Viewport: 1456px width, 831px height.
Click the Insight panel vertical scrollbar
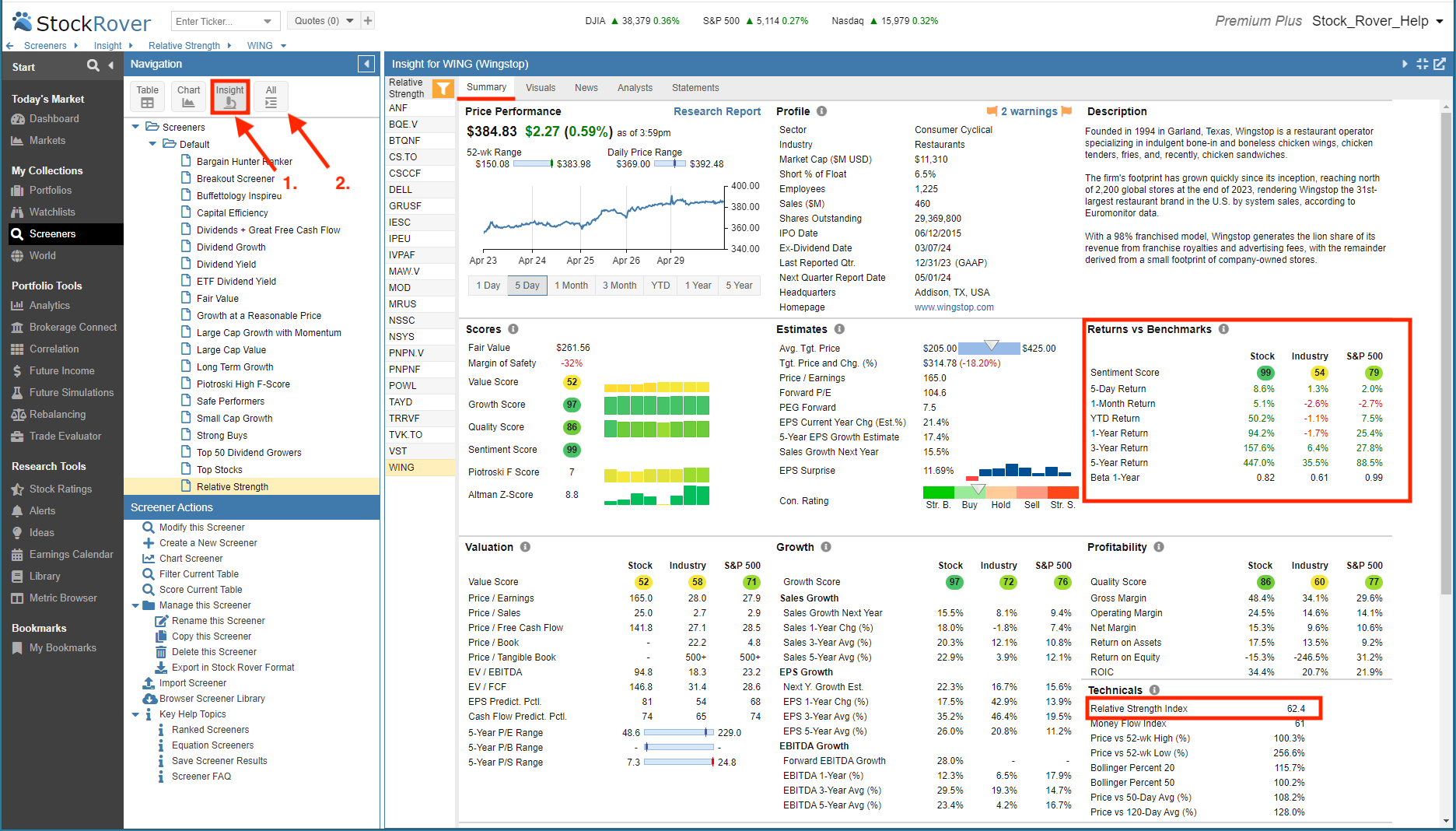[1447, 354]
